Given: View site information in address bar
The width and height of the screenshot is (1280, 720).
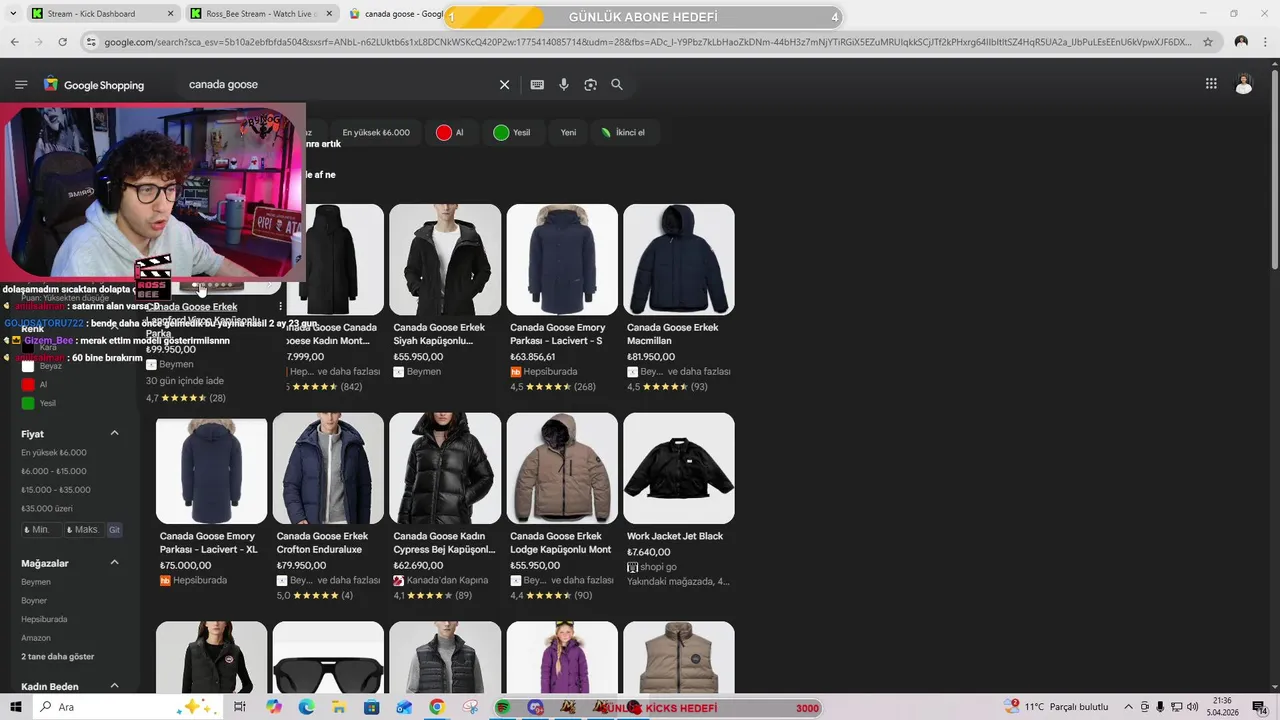Looking at the screenshot, I should (x=91, y=42).
